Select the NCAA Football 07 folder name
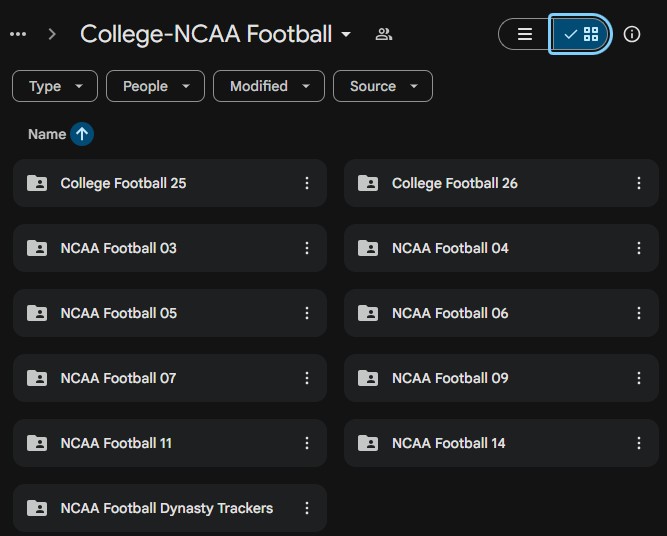 (x=118, y=378)
